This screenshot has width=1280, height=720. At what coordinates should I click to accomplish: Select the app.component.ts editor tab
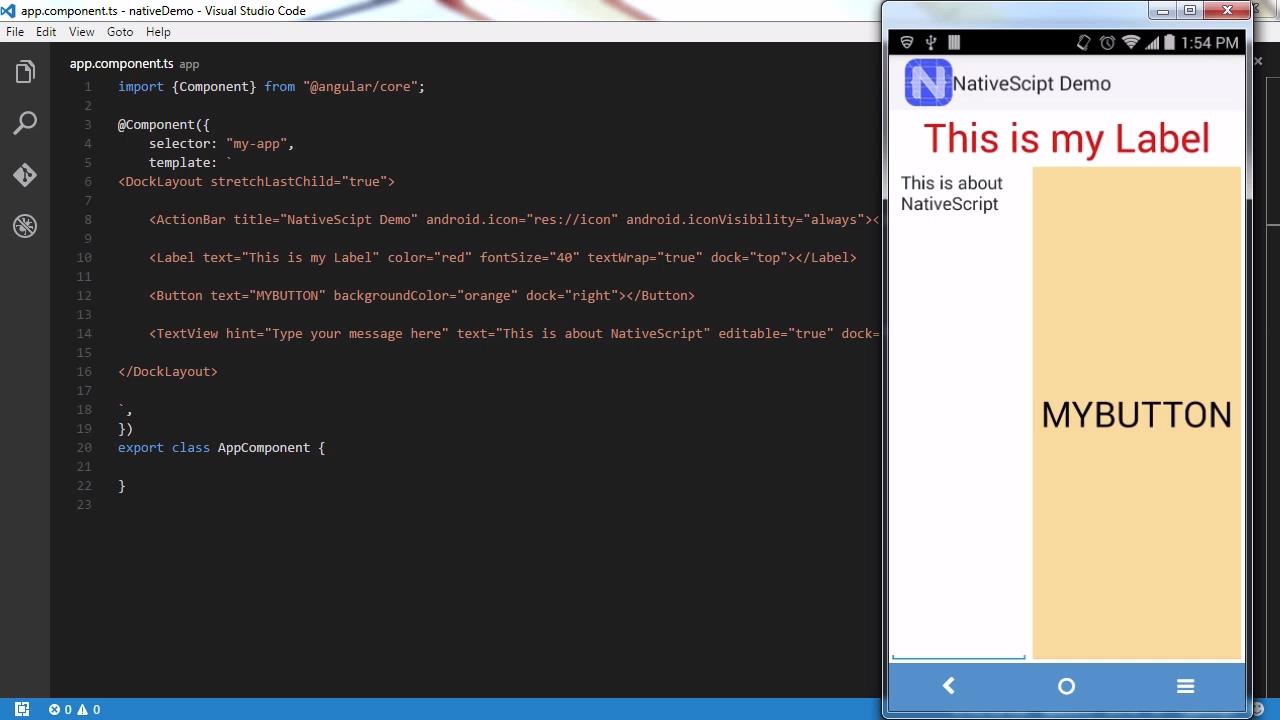(x=121, y=64)
